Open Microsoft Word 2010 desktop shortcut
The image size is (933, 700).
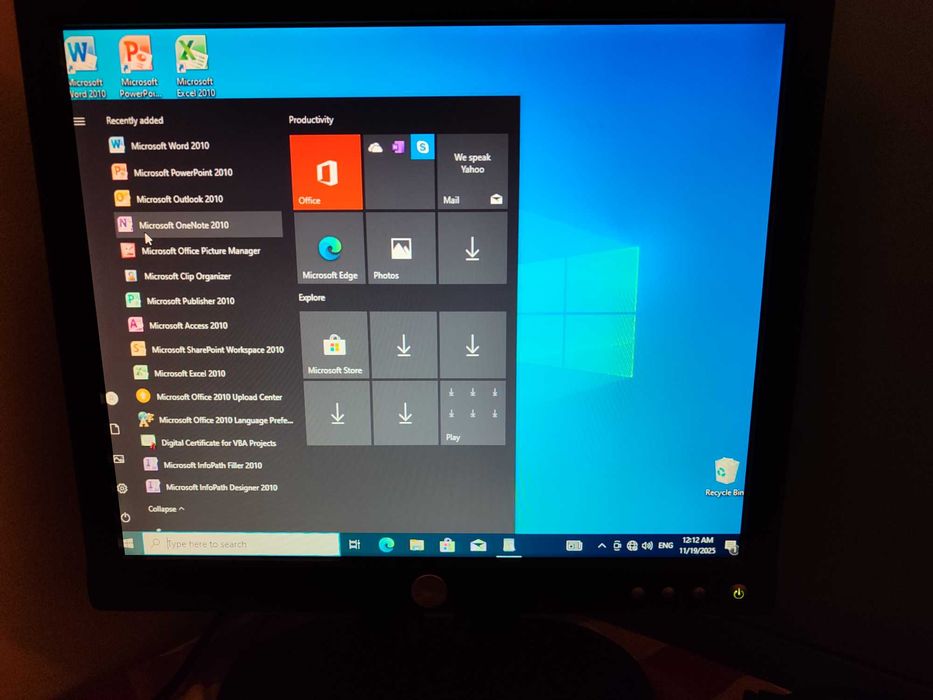[x=84, y=67]
